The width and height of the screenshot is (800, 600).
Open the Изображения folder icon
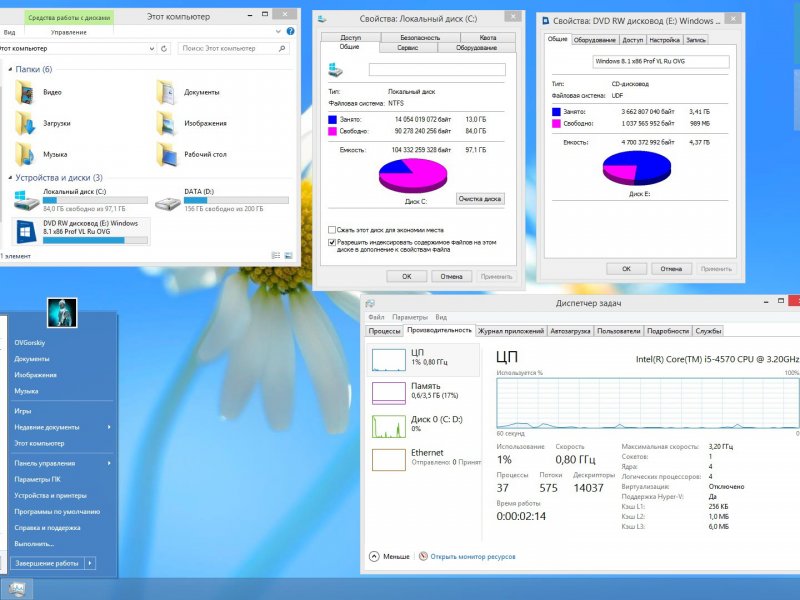point(166,123)
